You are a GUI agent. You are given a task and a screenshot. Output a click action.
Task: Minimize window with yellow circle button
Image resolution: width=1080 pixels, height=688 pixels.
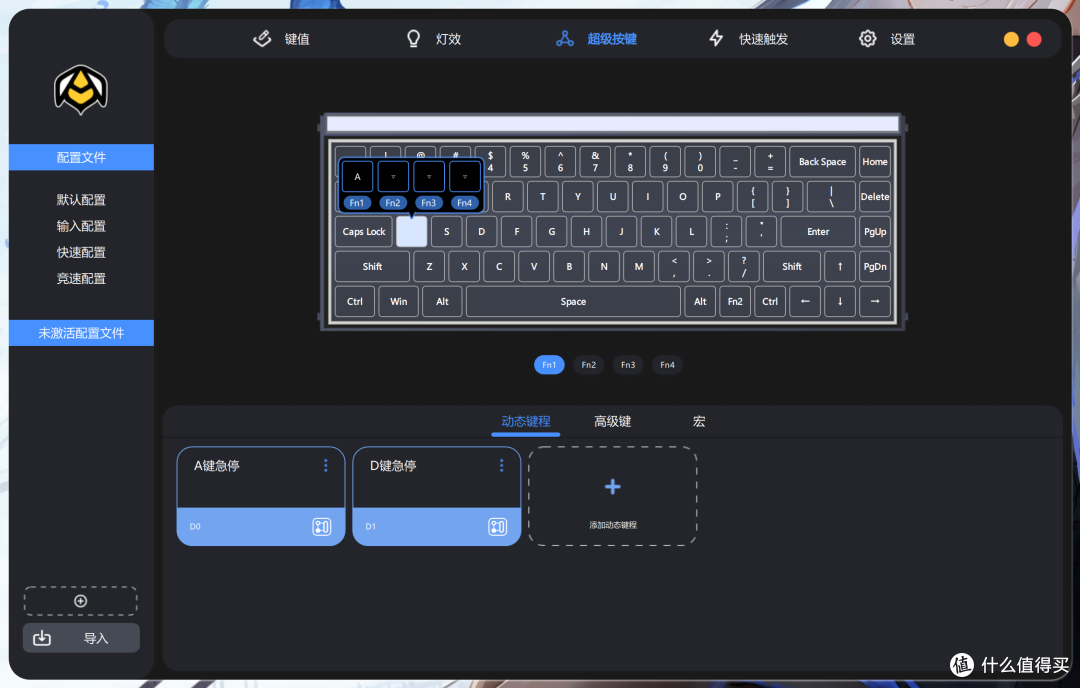click(1010, 39)
